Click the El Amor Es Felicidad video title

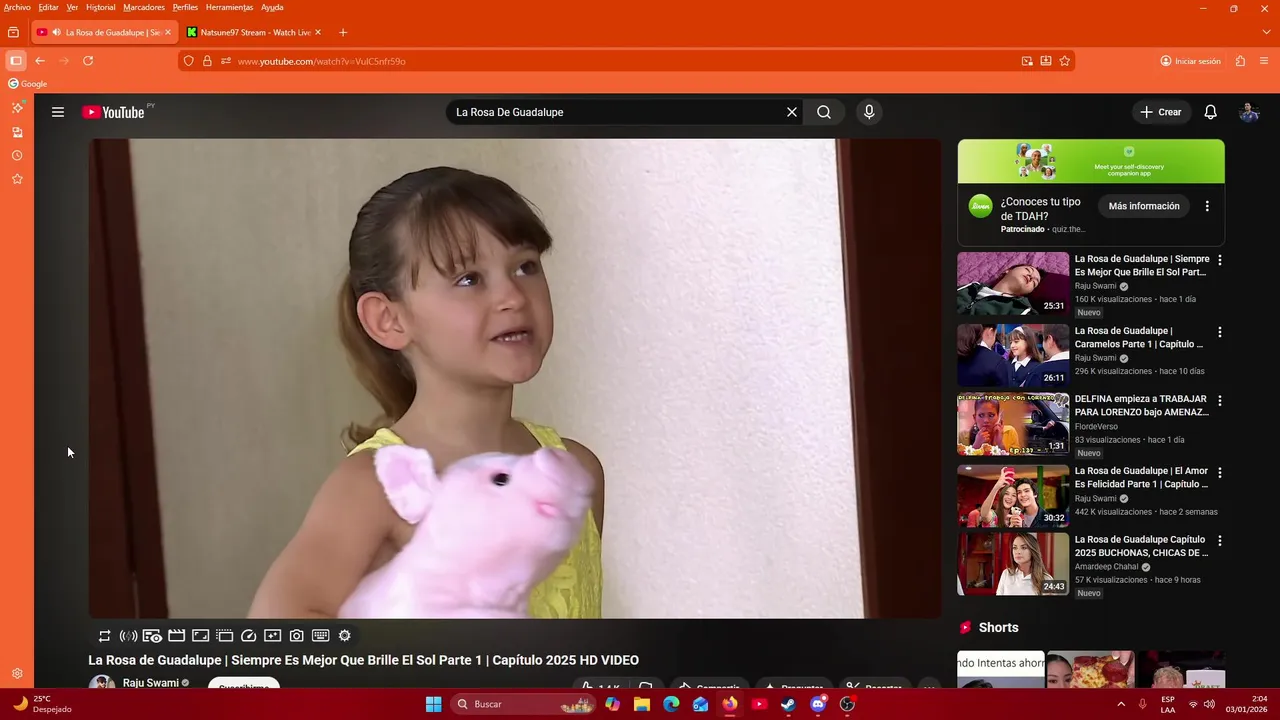point(1142,477)
